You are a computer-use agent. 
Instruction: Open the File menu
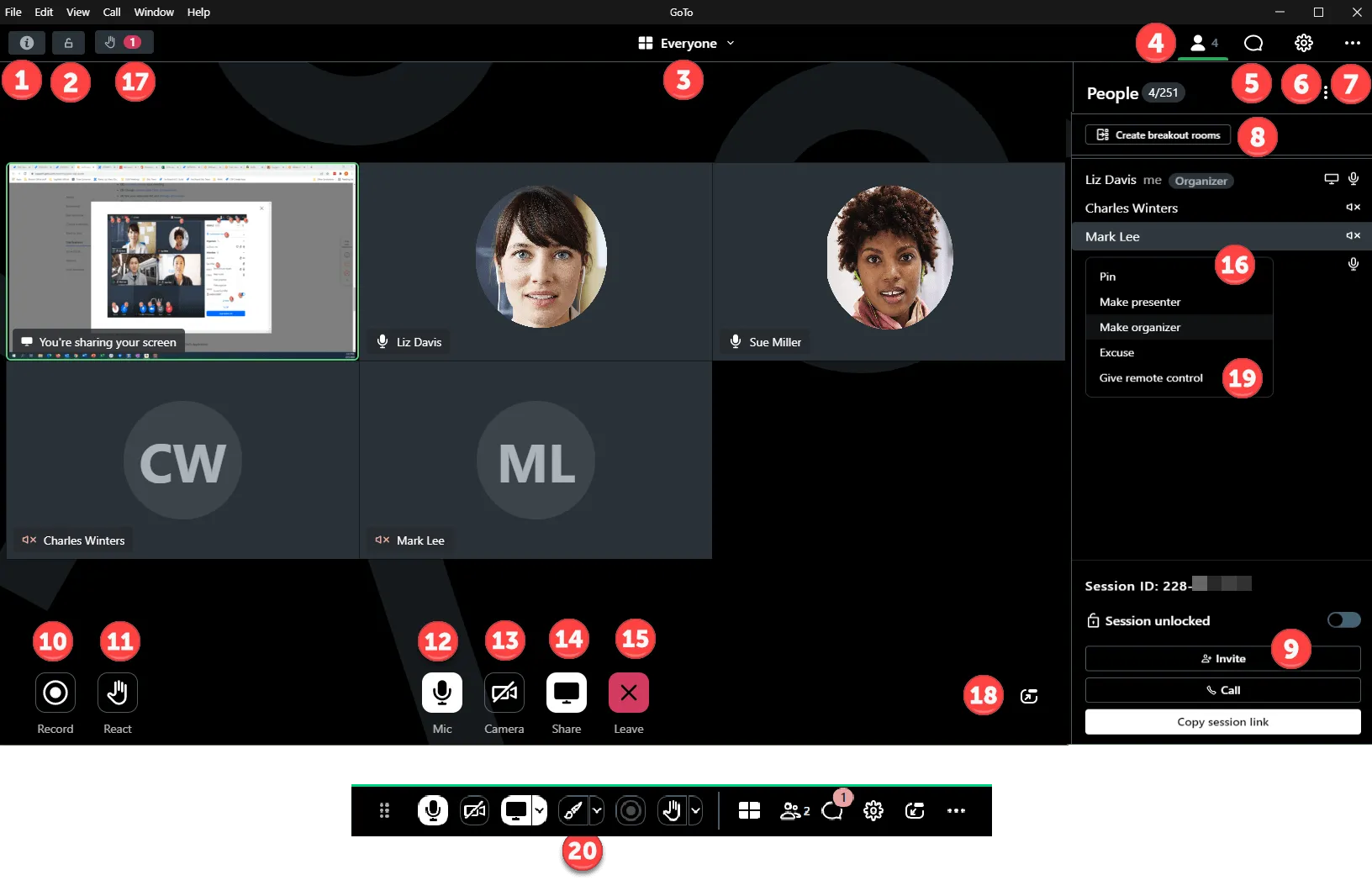tap(13, 12)
